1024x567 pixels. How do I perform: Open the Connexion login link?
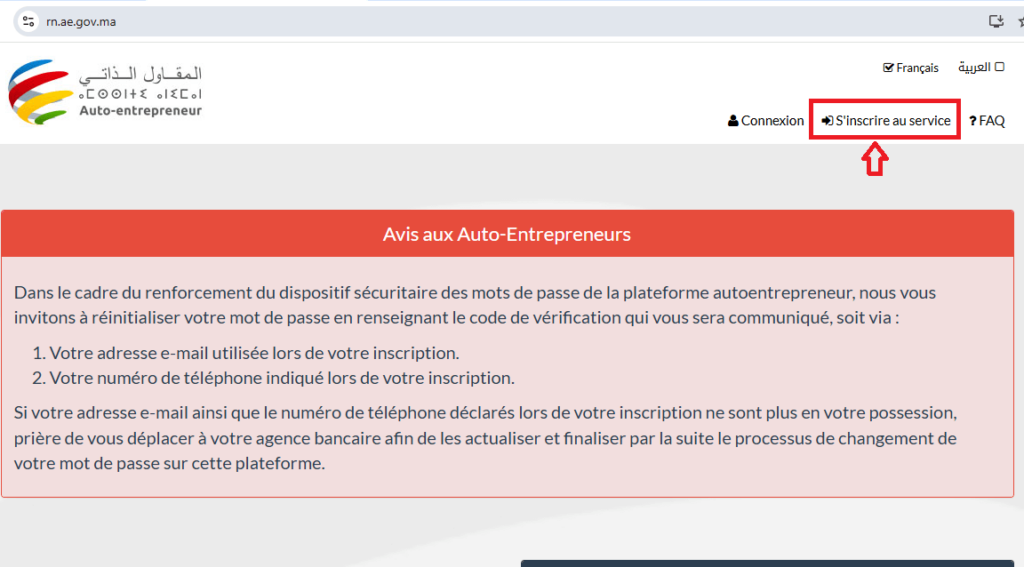click(765, 121)
